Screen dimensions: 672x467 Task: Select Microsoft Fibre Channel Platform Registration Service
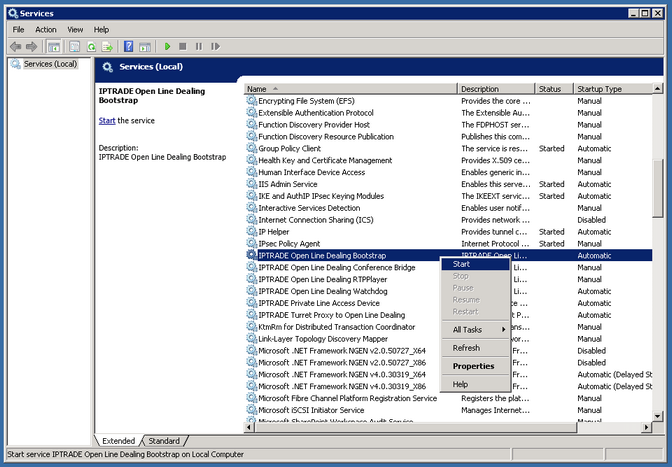348,398
